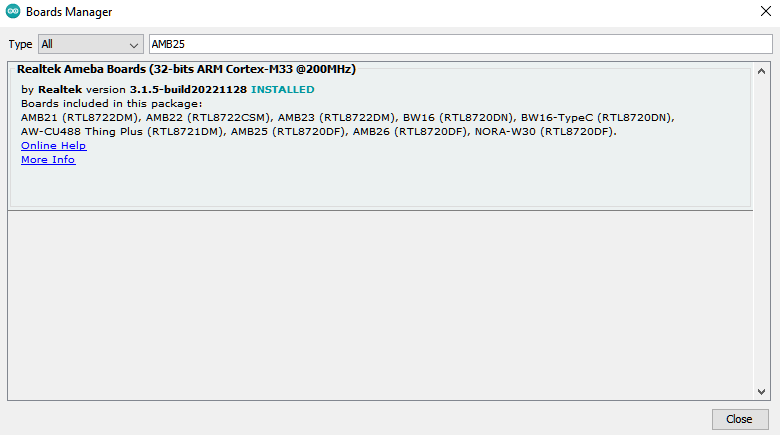Close the Boards Manager window with X

(x=766, y=11)
